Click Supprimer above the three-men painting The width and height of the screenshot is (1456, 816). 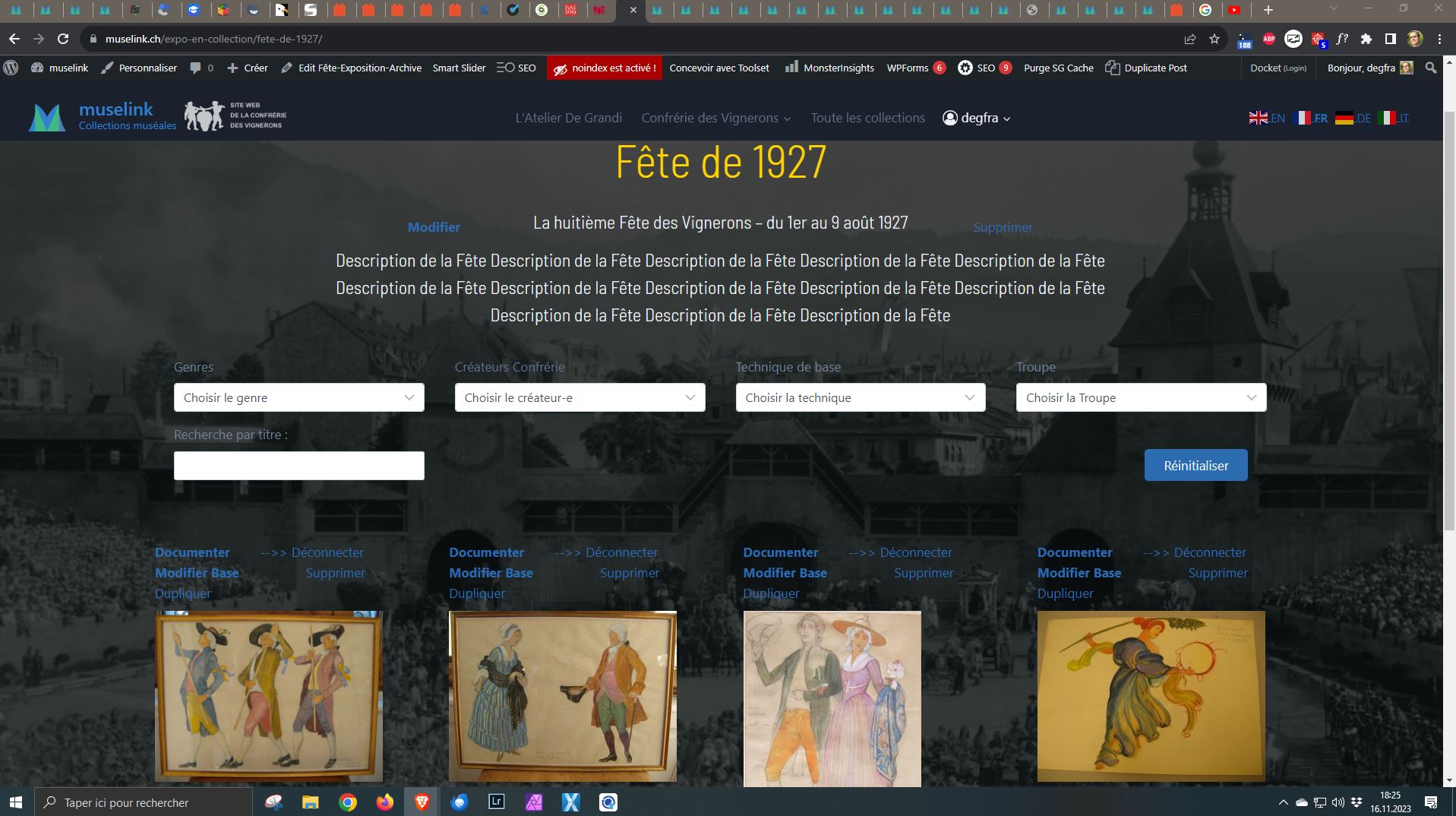click(336, 573)
